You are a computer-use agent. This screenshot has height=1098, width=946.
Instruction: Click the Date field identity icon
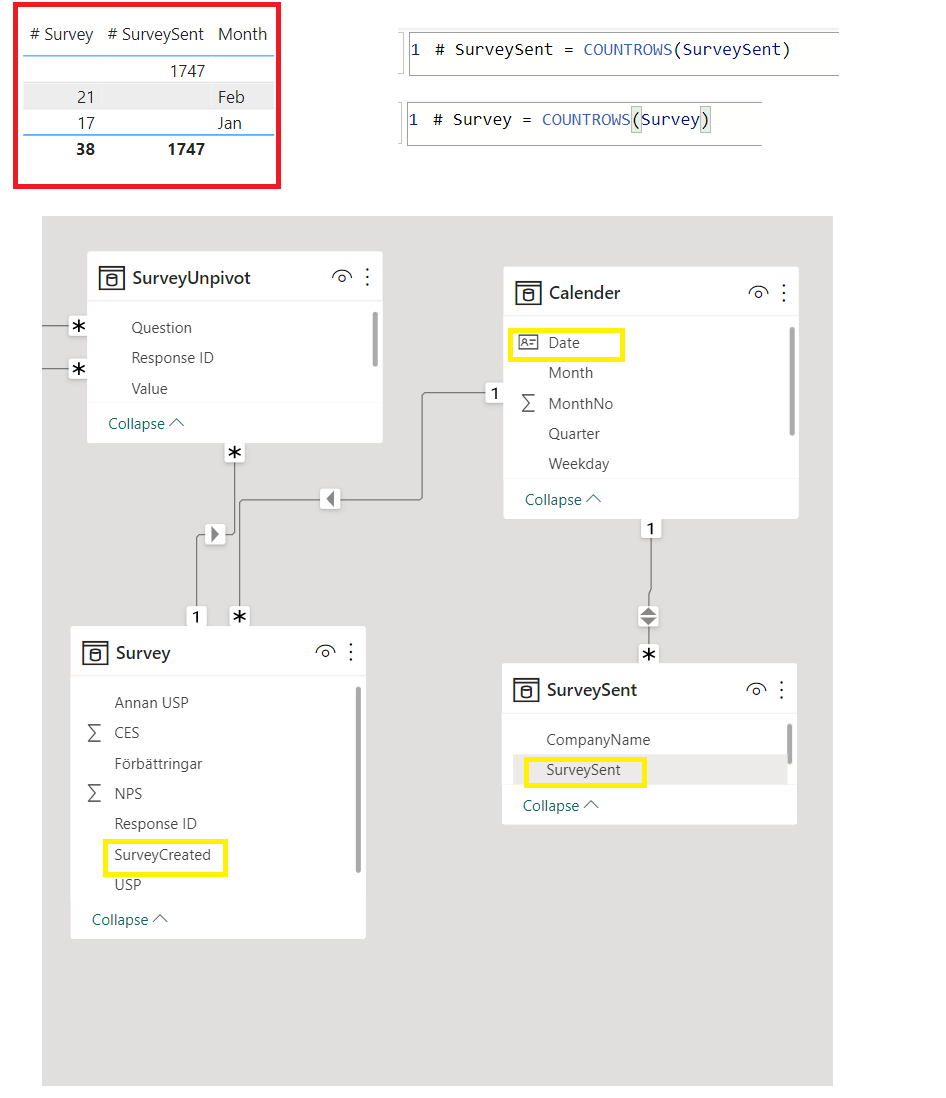528,342
